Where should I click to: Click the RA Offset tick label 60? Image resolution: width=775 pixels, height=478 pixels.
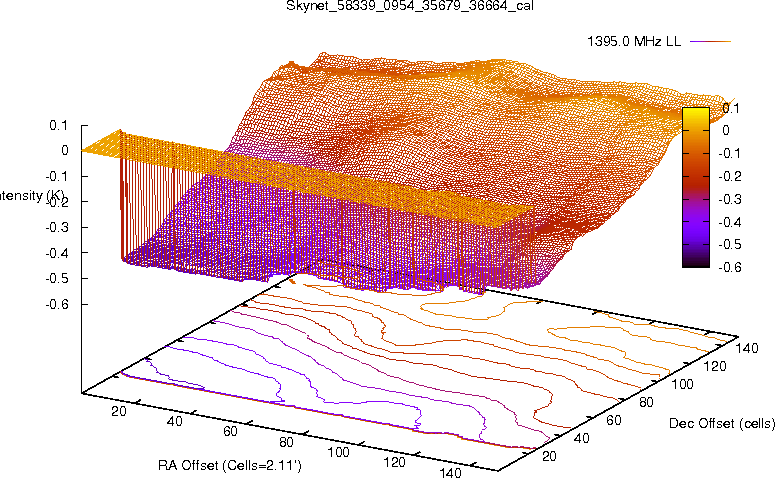tap(230, 431)
